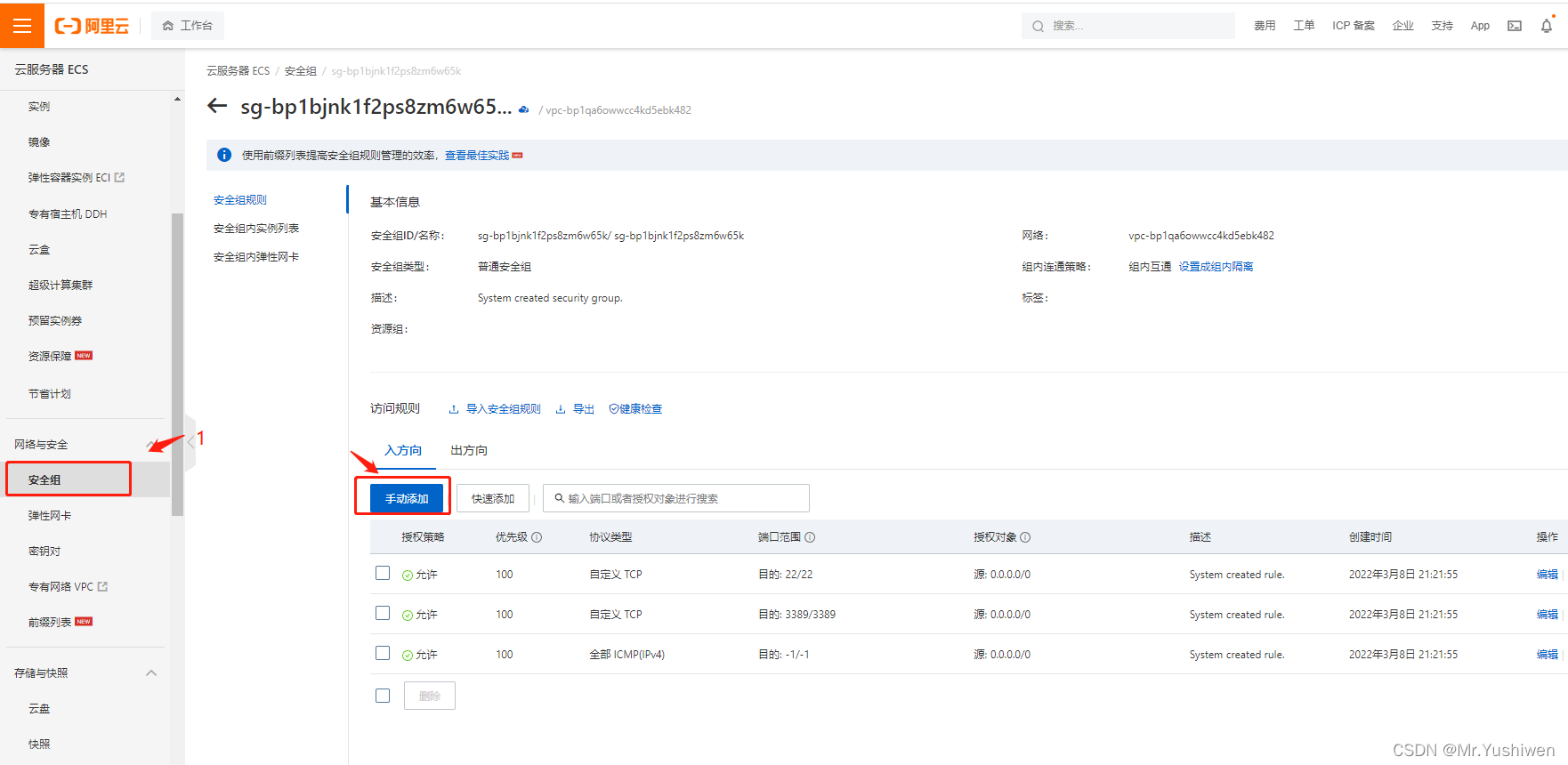Click the 设置成组内隔离 link

(1216, 267)
